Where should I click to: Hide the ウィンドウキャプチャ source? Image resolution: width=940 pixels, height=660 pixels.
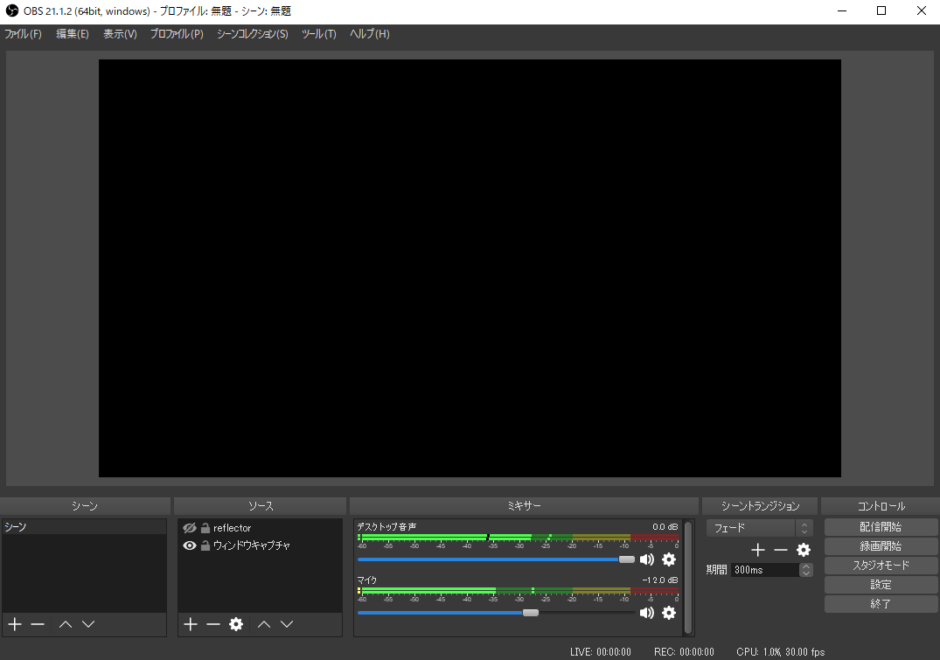tap(190, 545)
